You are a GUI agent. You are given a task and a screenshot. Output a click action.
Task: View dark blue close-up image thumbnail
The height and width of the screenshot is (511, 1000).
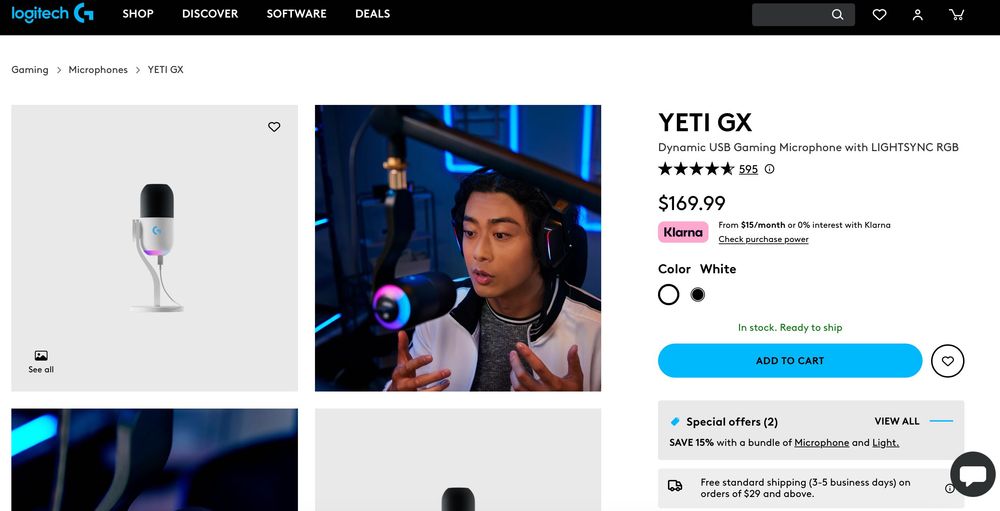pyautogui.click(x=154, y=460)
